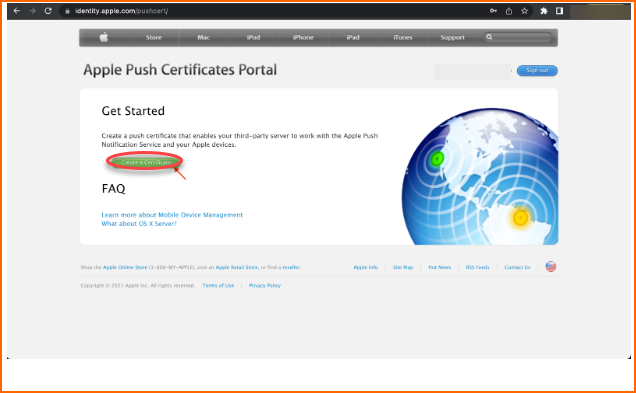
Task: Reload the page with the refresh icon
Action: coord(48,11)
